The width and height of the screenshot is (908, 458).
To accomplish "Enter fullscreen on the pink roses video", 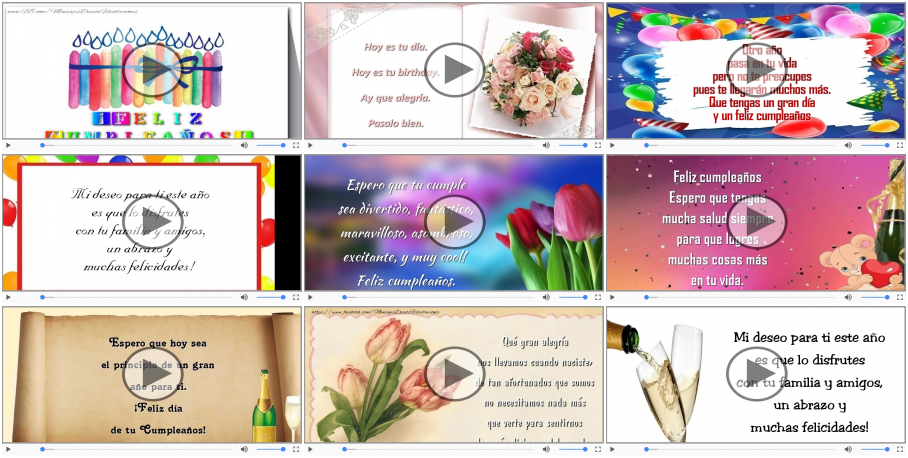I will [x=597, y=145].
